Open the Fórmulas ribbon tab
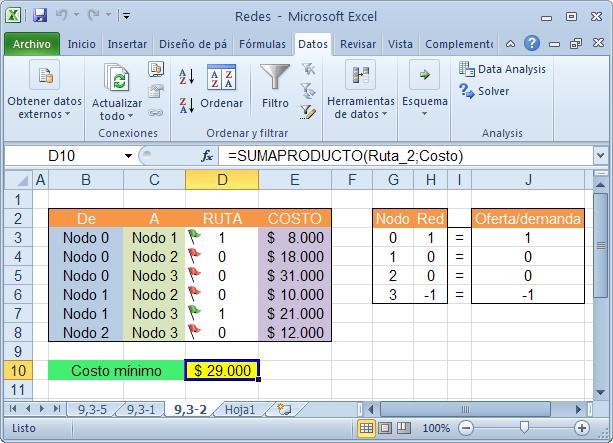The image size is (613, 443). 262,44
